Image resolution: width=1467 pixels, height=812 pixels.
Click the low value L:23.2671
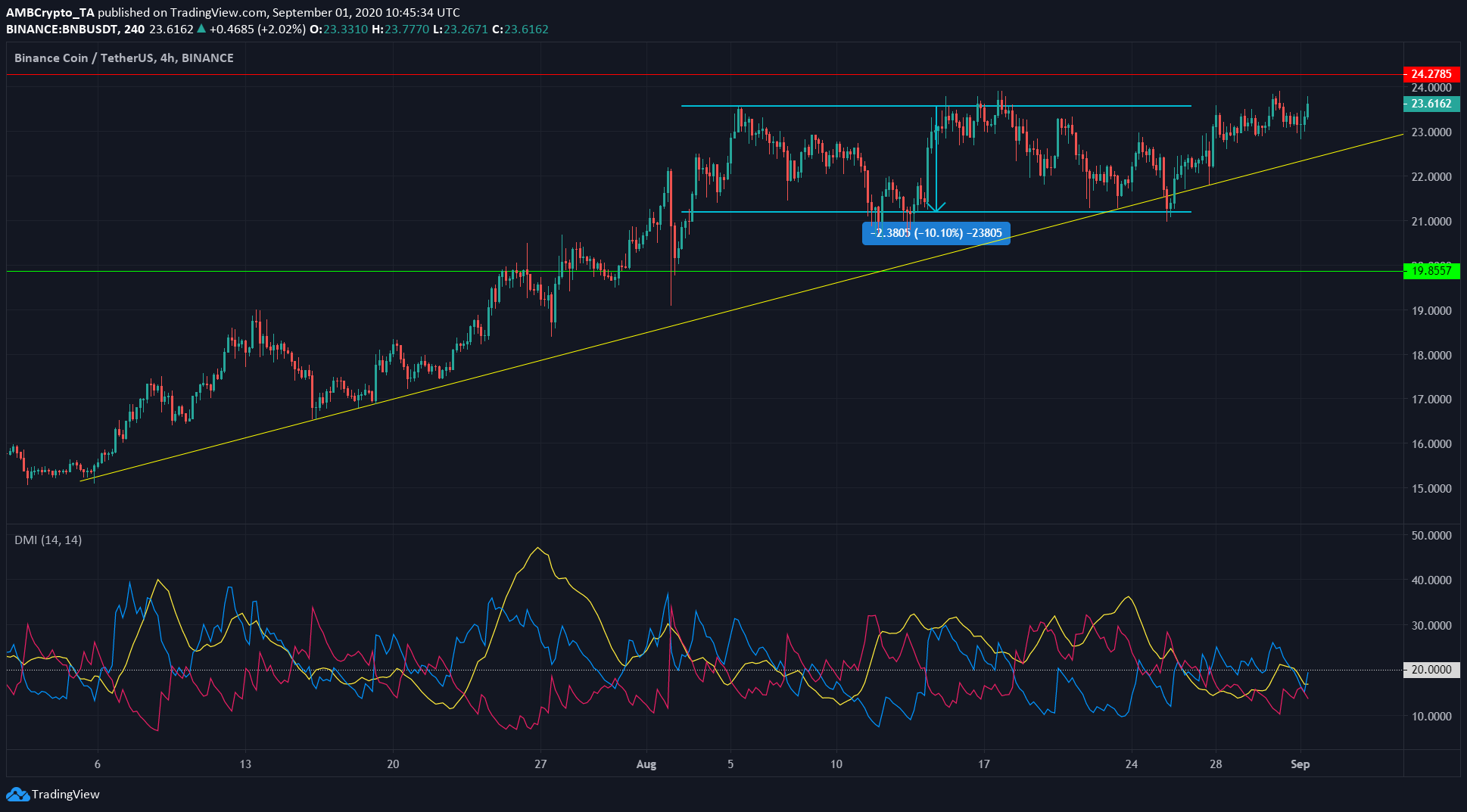pos(460,30)
